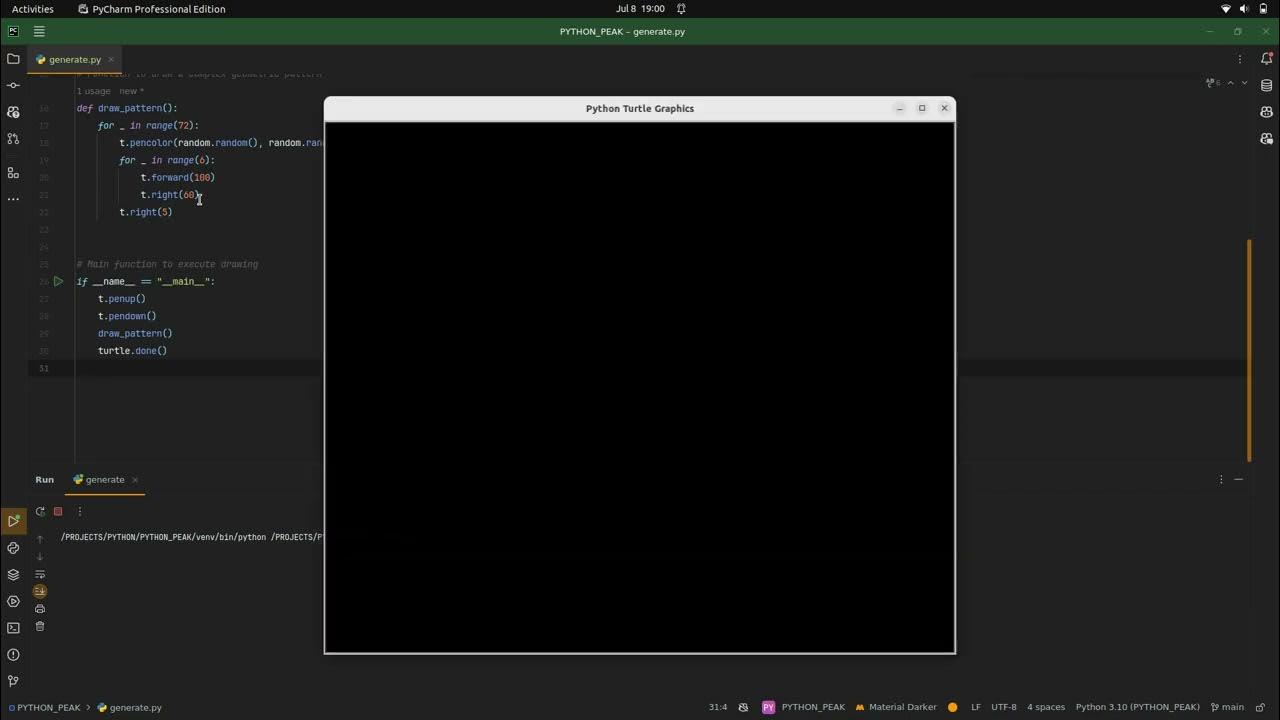The width and height of the screenshot is (1280, 720).
Task: Jump to next highlighted problem arrow
Action: pos(1244,83)
